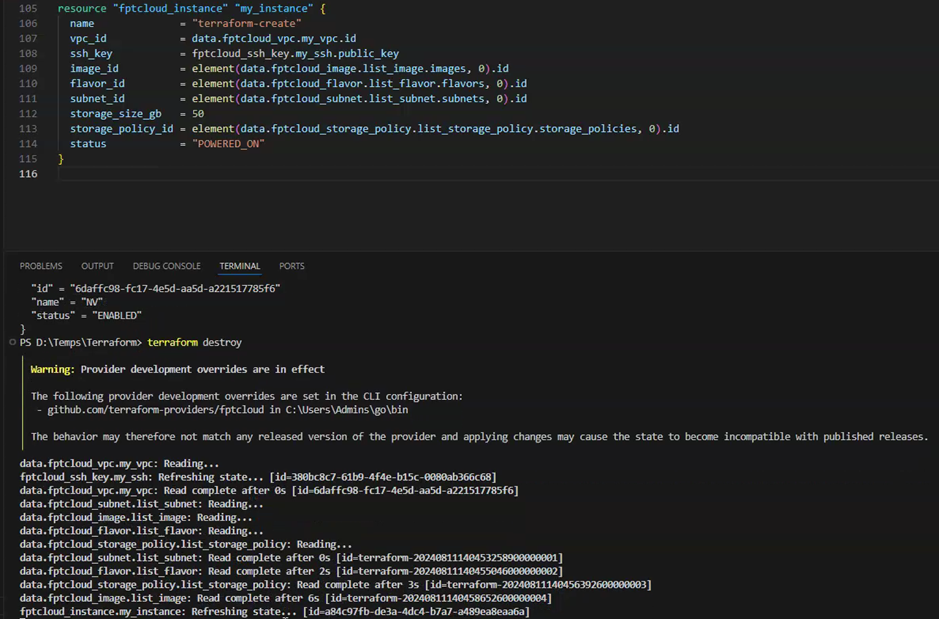Select the DEBUG CONSOLE tab
The height and width of the screenshot is (619, 939).
(166, 266)
